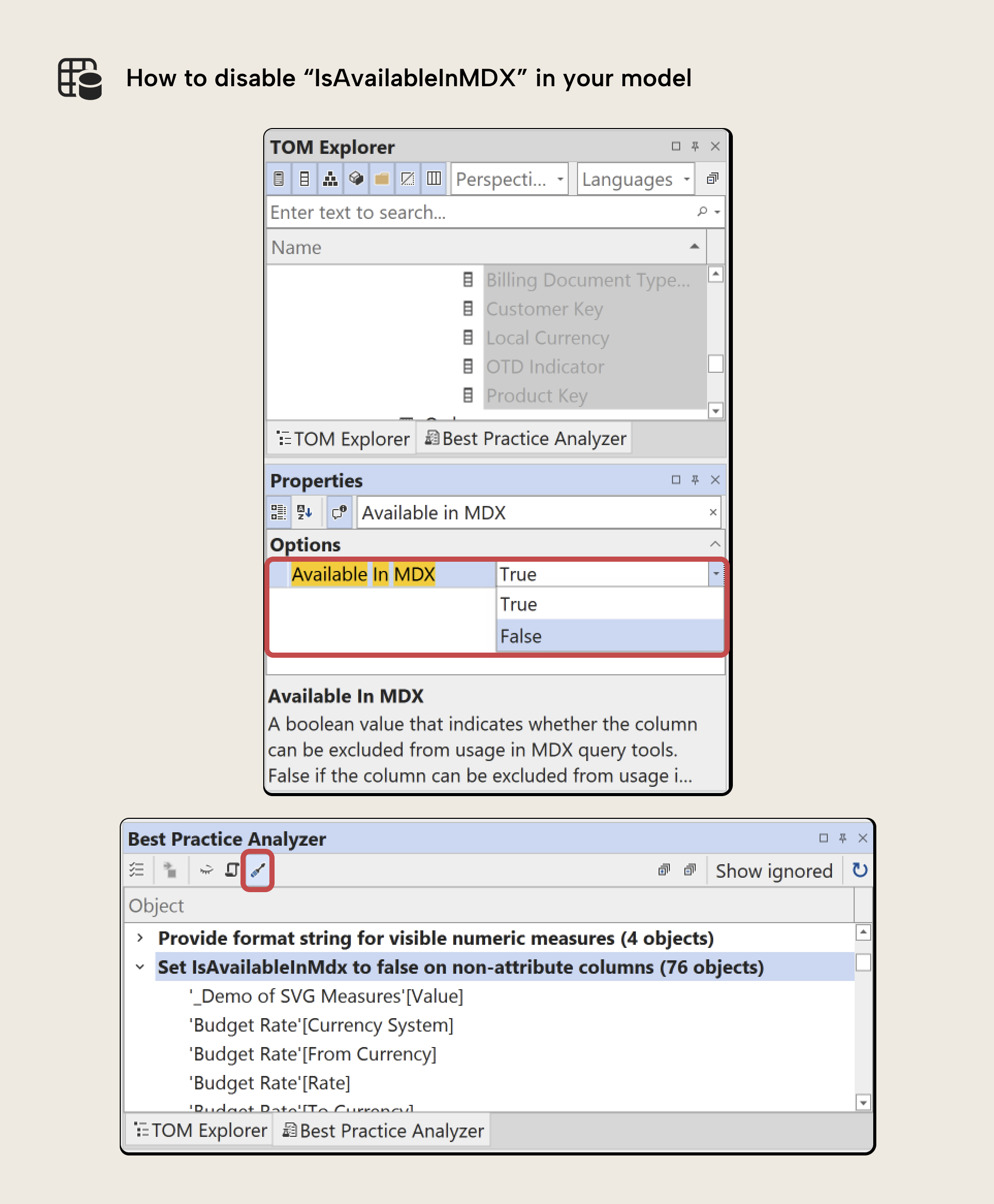Pin the Properties panel
The image size is (994, 1204).
[695, 480]
